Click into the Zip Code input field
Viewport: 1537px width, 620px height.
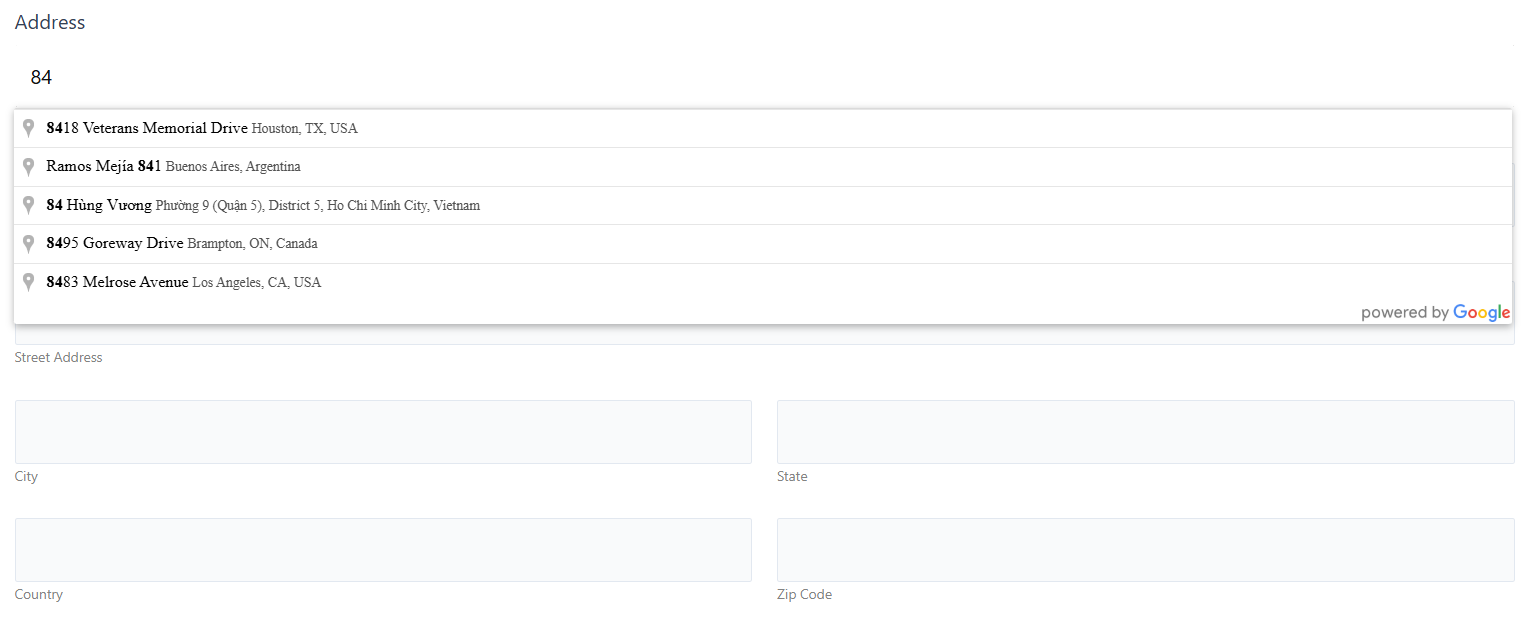pyautogui.click(x=1145, y=550)
